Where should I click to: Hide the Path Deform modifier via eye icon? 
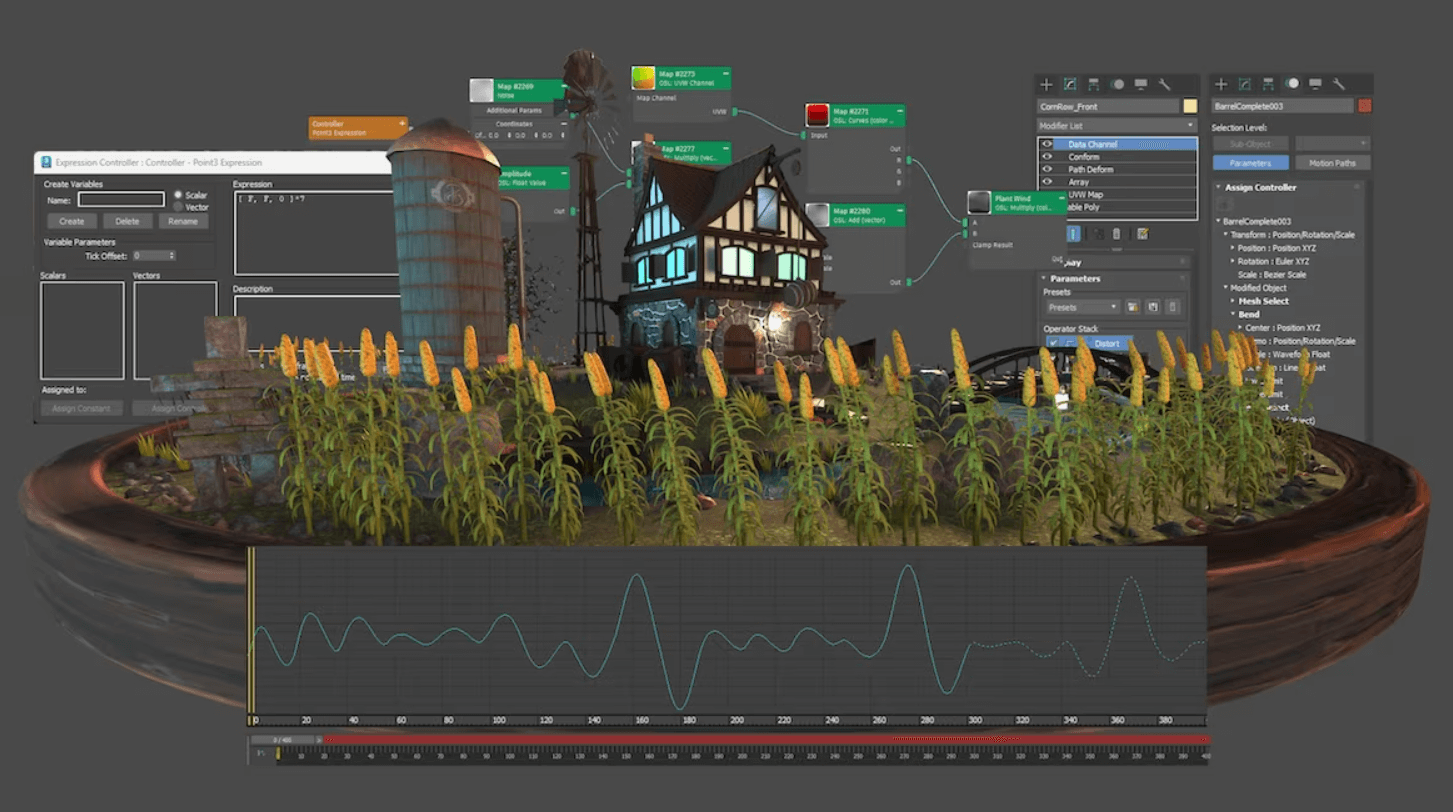(x=1048, y=170)
